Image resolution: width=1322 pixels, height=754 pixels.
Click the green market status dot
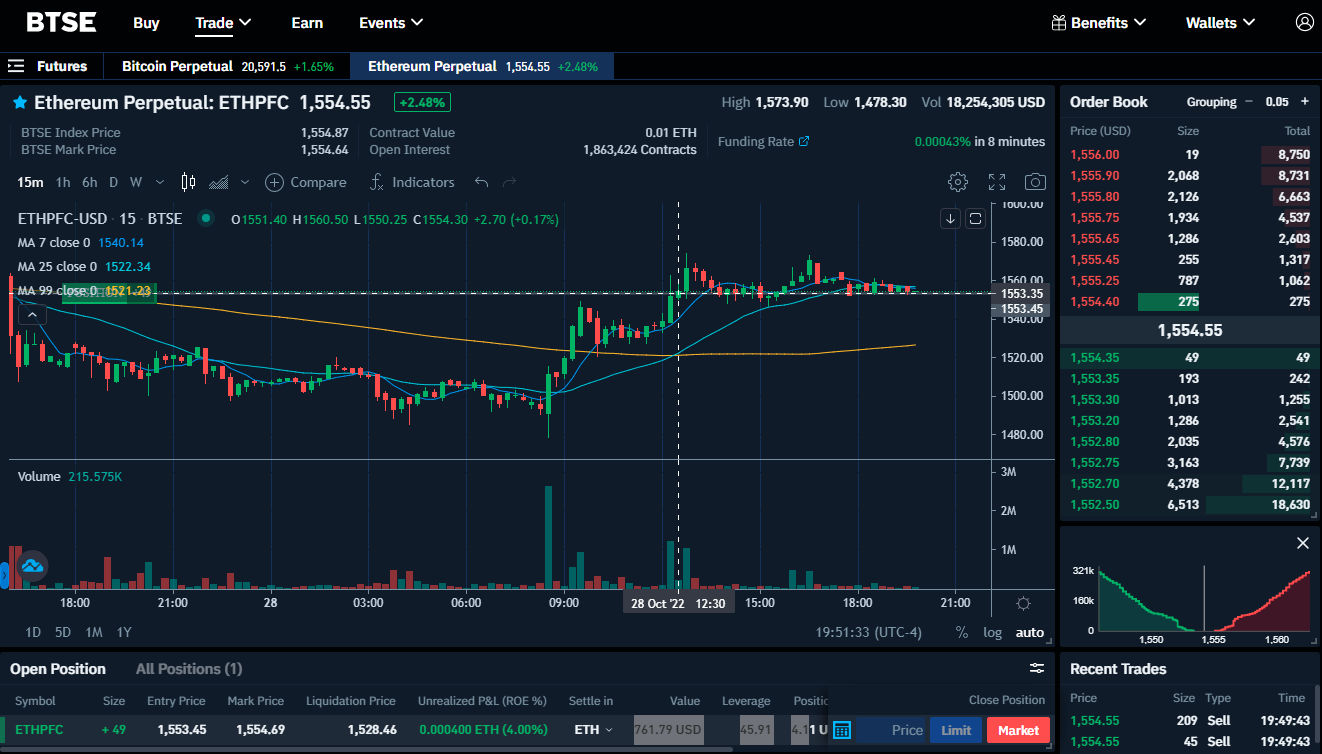[x=205, y=218]
